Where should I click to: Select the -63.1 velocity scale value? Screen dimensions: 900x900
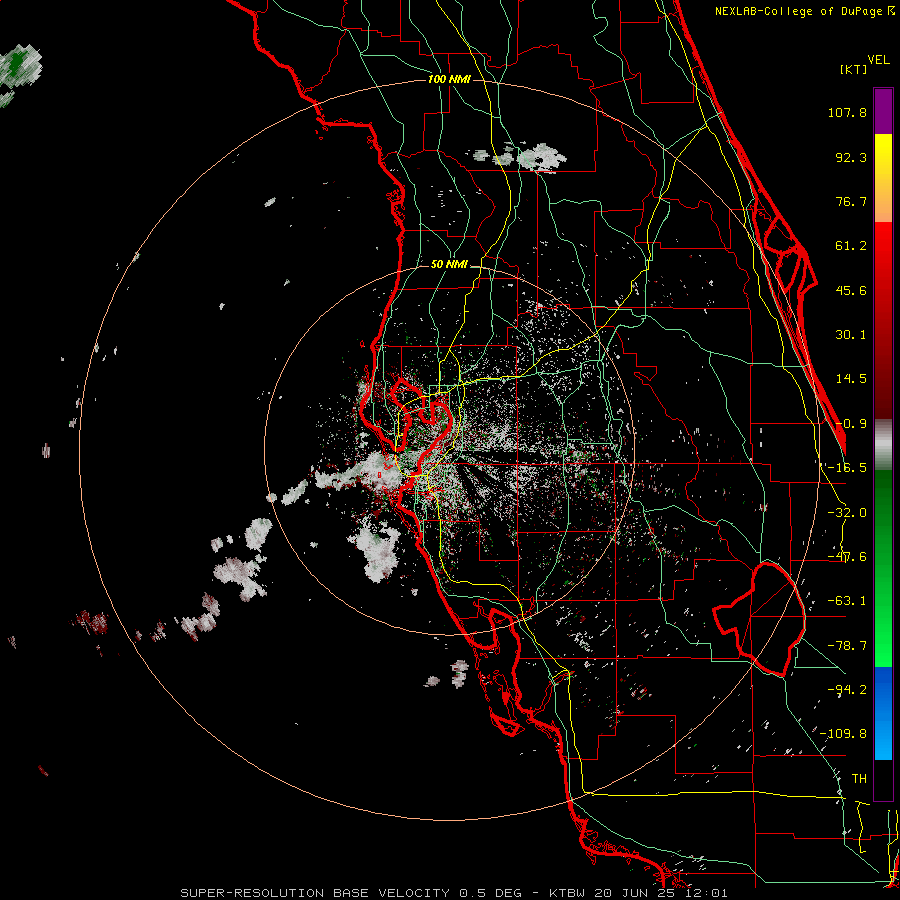click(x=847, y=601)
